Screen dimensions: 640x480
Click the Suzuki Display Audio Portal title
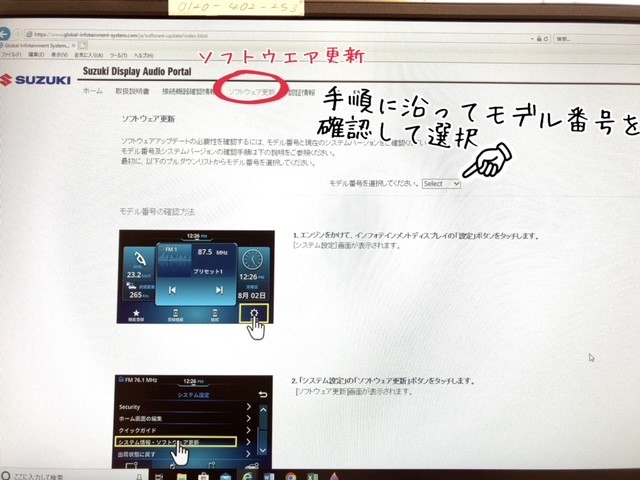(137, 71)
